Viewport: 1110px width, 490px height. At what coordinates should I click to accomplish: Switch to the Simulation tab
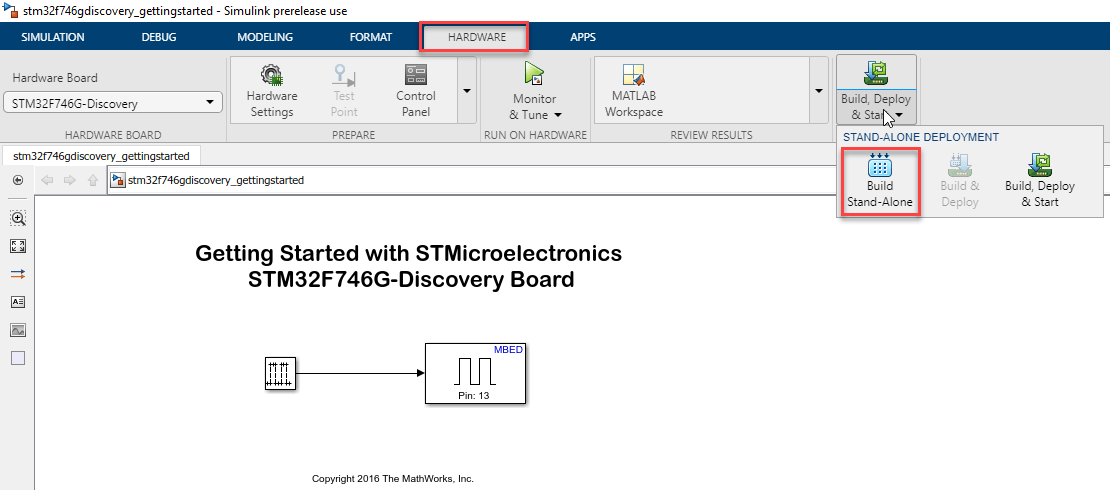tap(52, 37)
